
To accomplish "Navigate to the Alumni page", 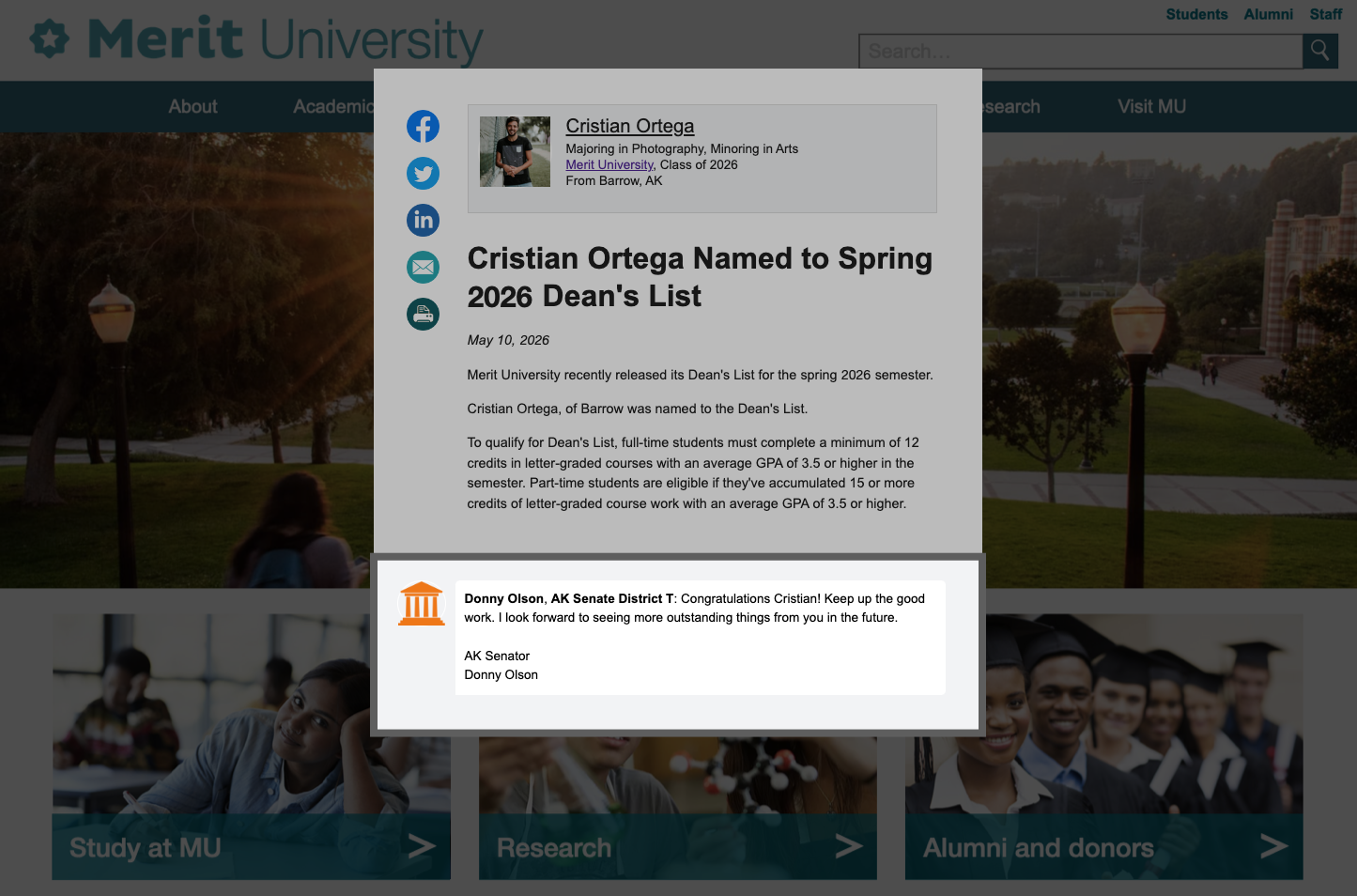I will (x=1268, y=14).
